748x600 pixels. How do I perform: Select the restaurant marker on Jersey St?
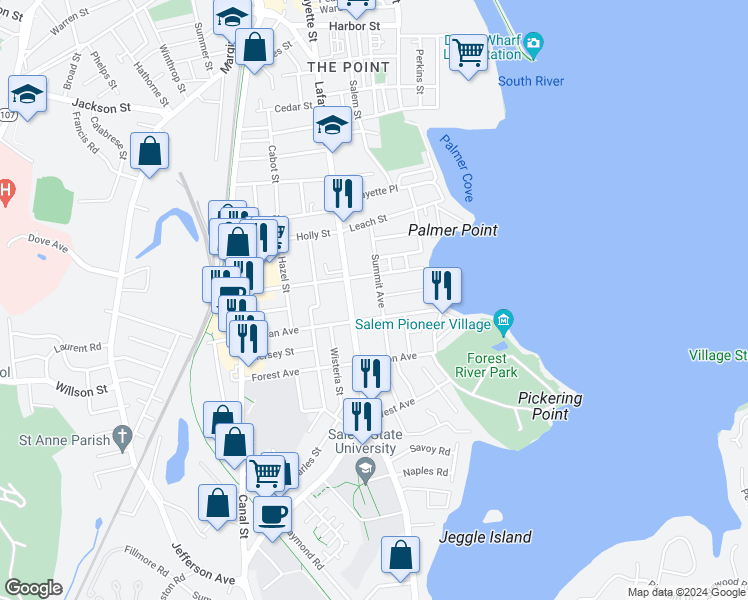point(248,342)
